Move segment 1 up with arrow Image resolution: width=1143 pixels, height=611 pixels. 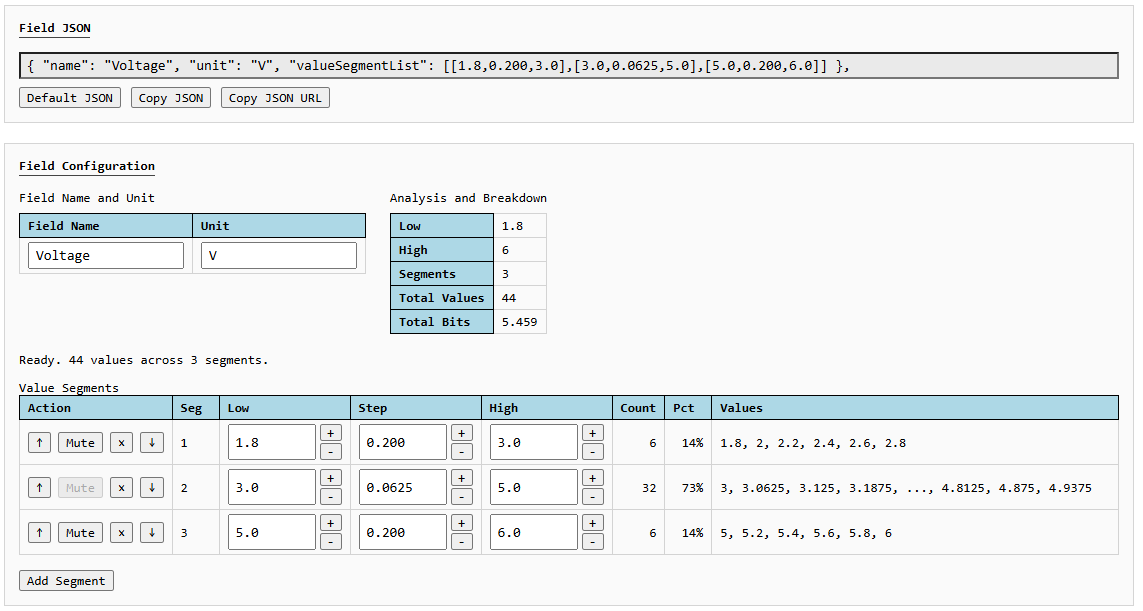click(39, 443)
